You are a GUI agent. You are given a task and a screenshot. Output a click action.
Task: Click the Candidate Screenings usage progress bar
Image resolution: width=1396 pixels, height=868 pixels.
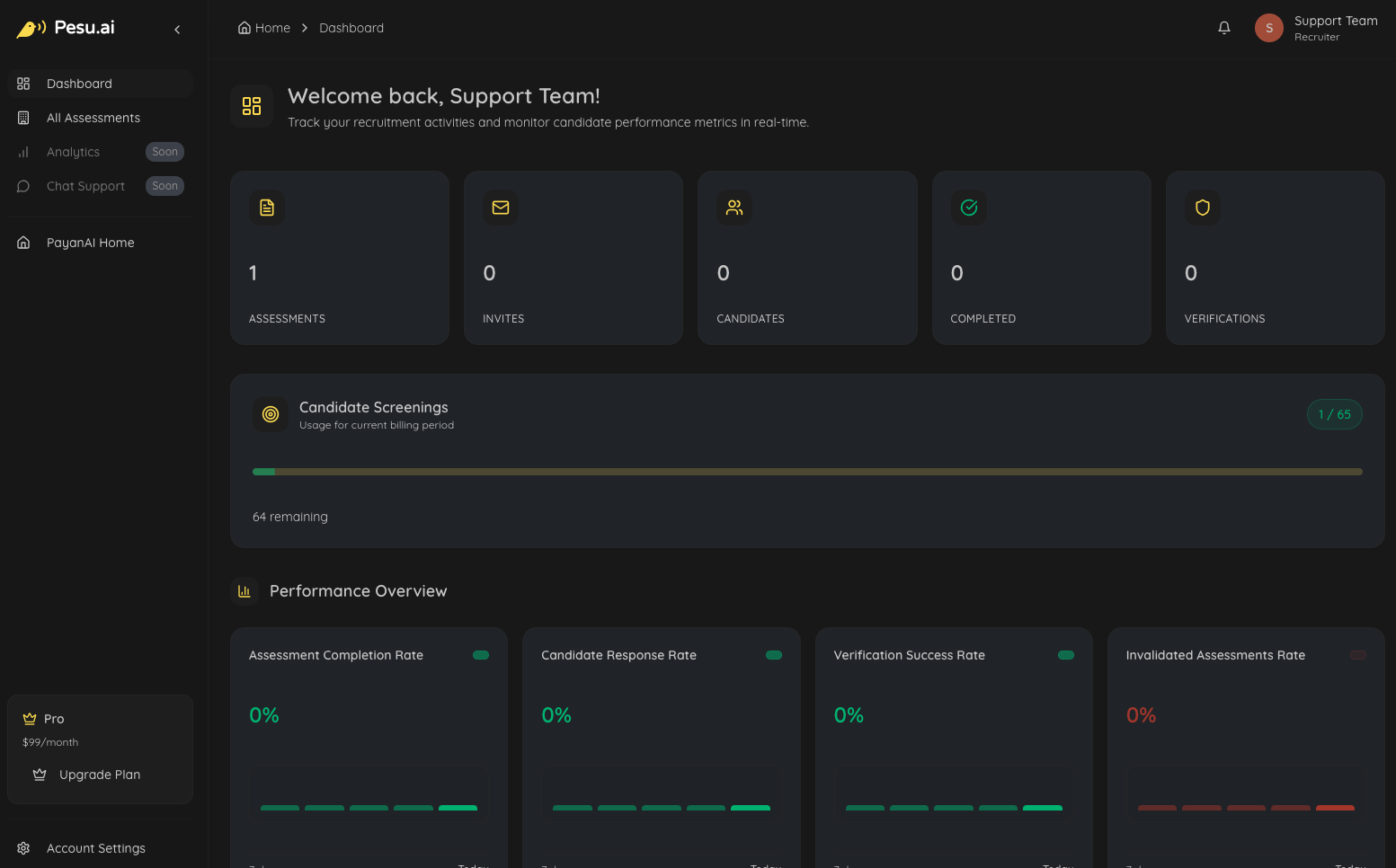807,472
